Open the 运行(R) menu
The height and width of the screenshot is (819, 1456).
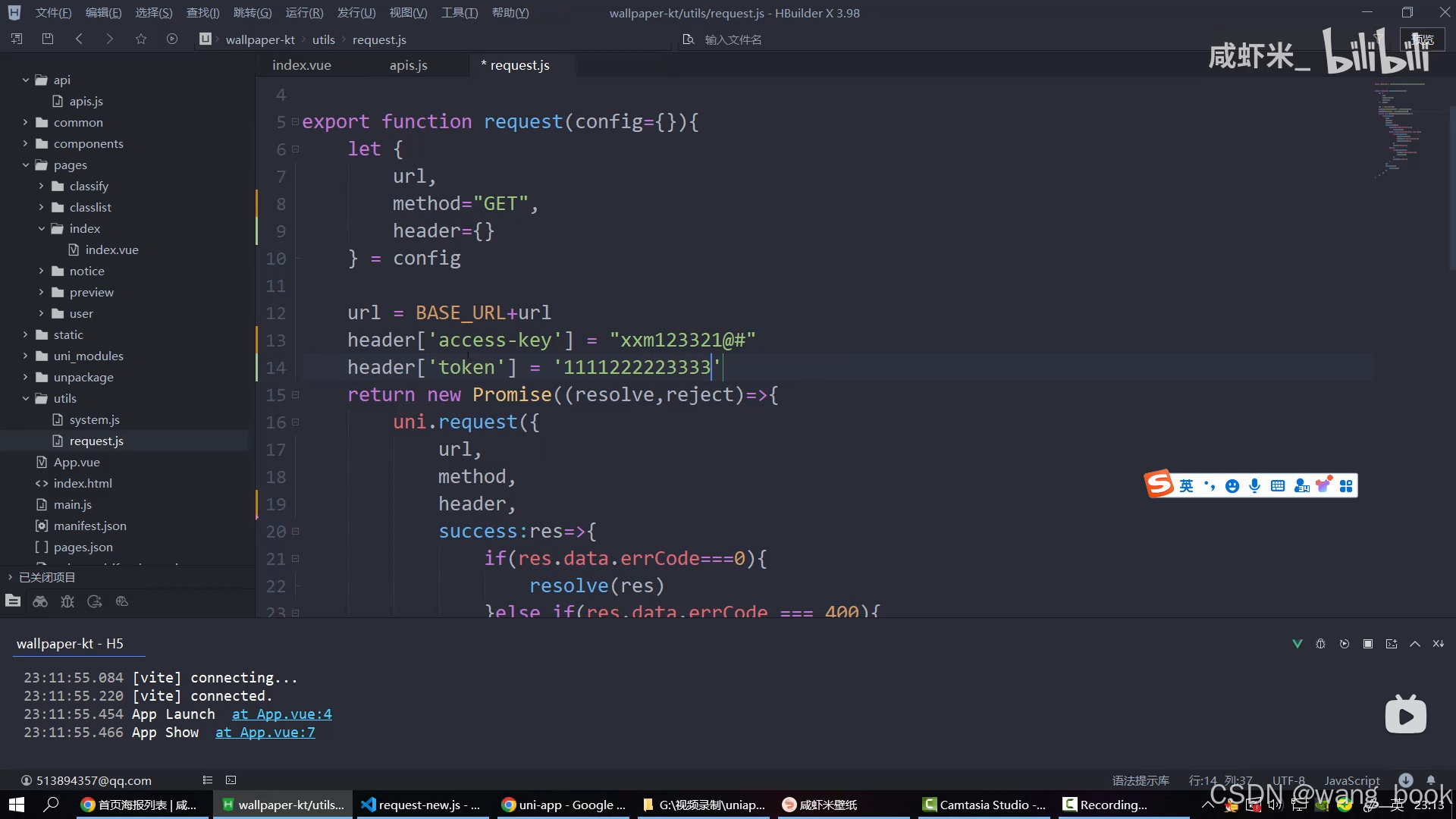coord(304,13)
